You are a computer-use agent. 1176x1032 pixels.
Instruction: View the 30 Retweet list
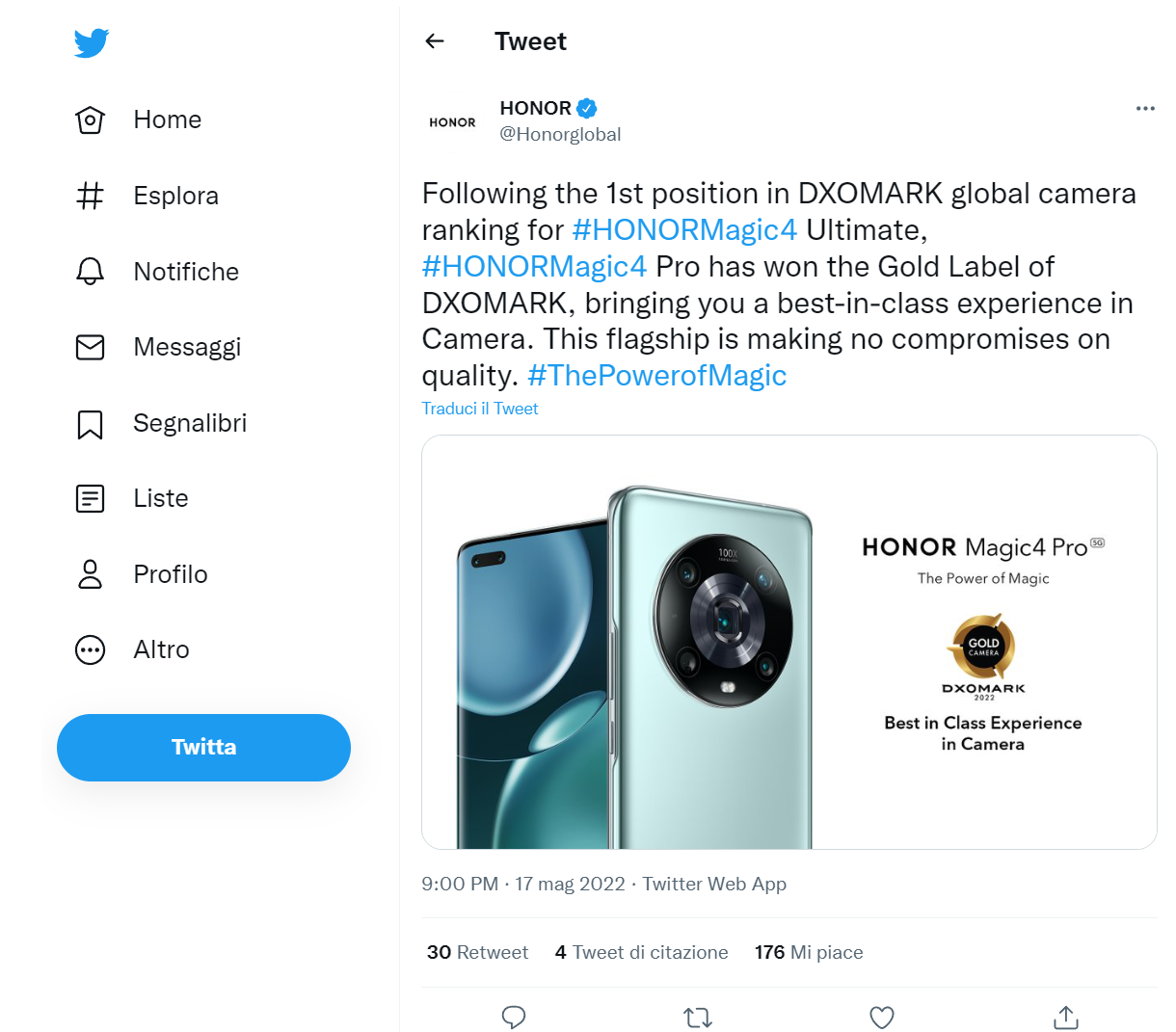pyautogui.click(x=478, y=953)
